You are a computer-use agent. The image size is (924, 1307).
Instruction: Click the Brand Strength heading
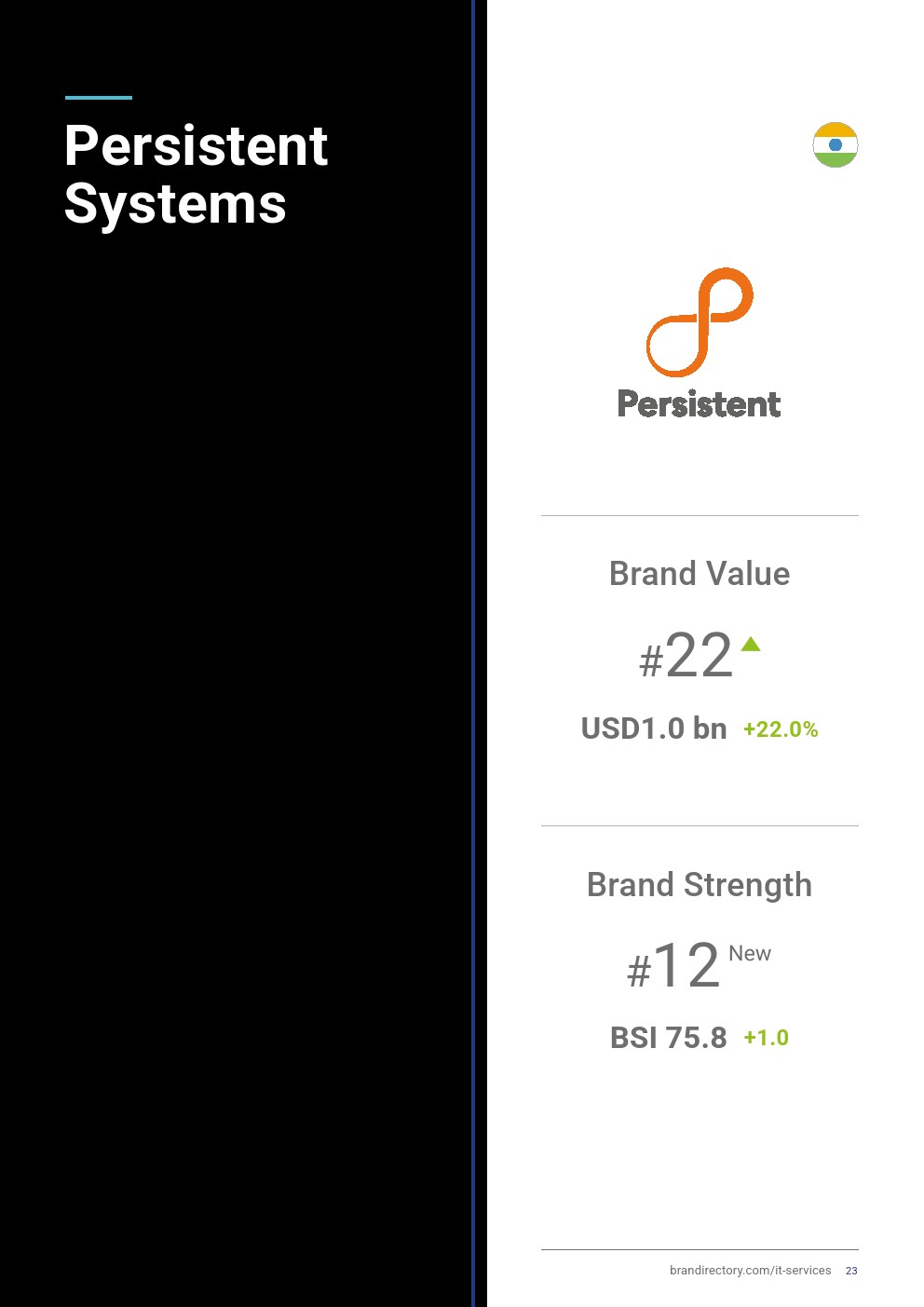point(700,885)
